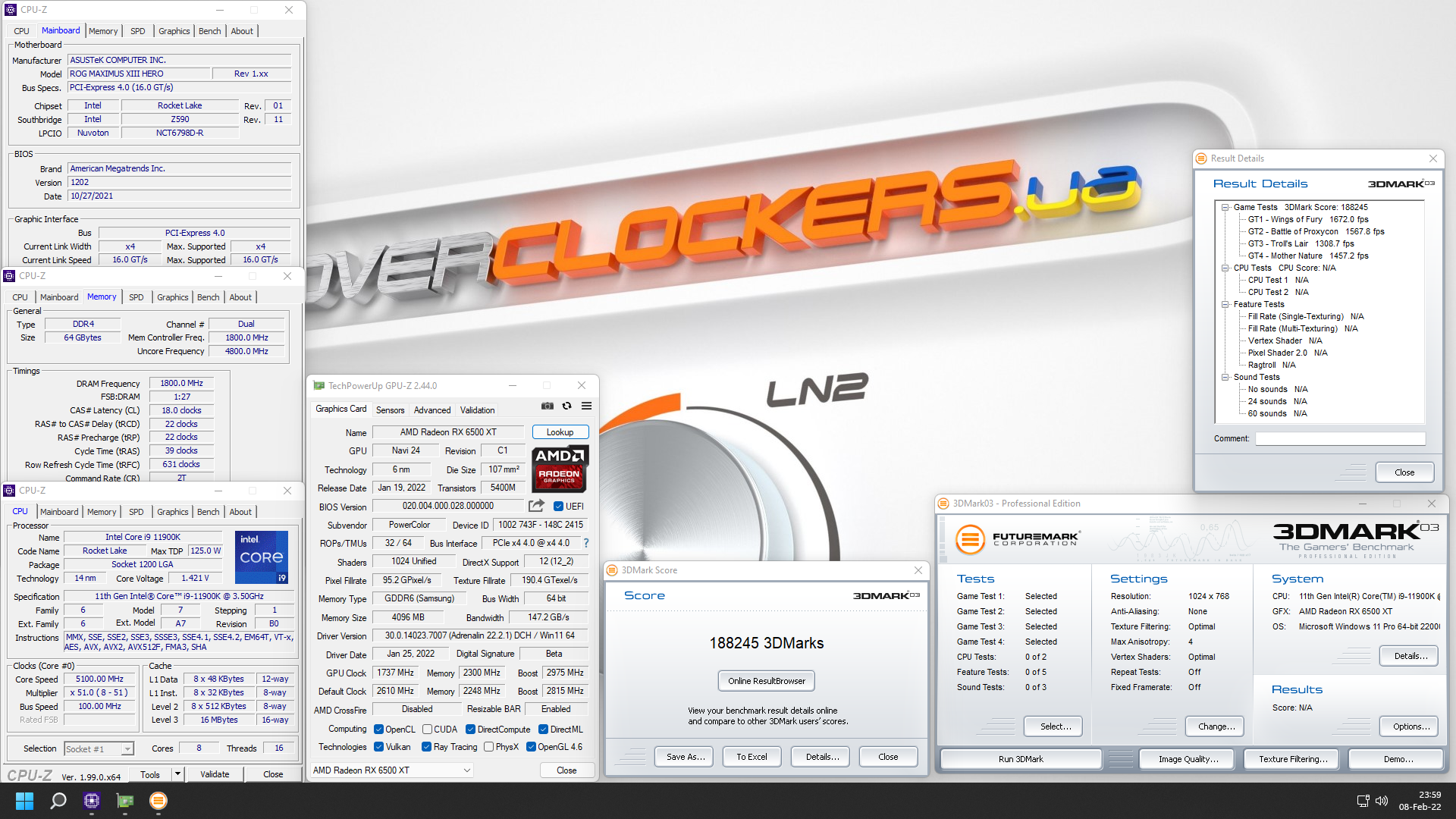
Task: Click GPU-Z title bar app icon
Action: click(x=319, y=386)
